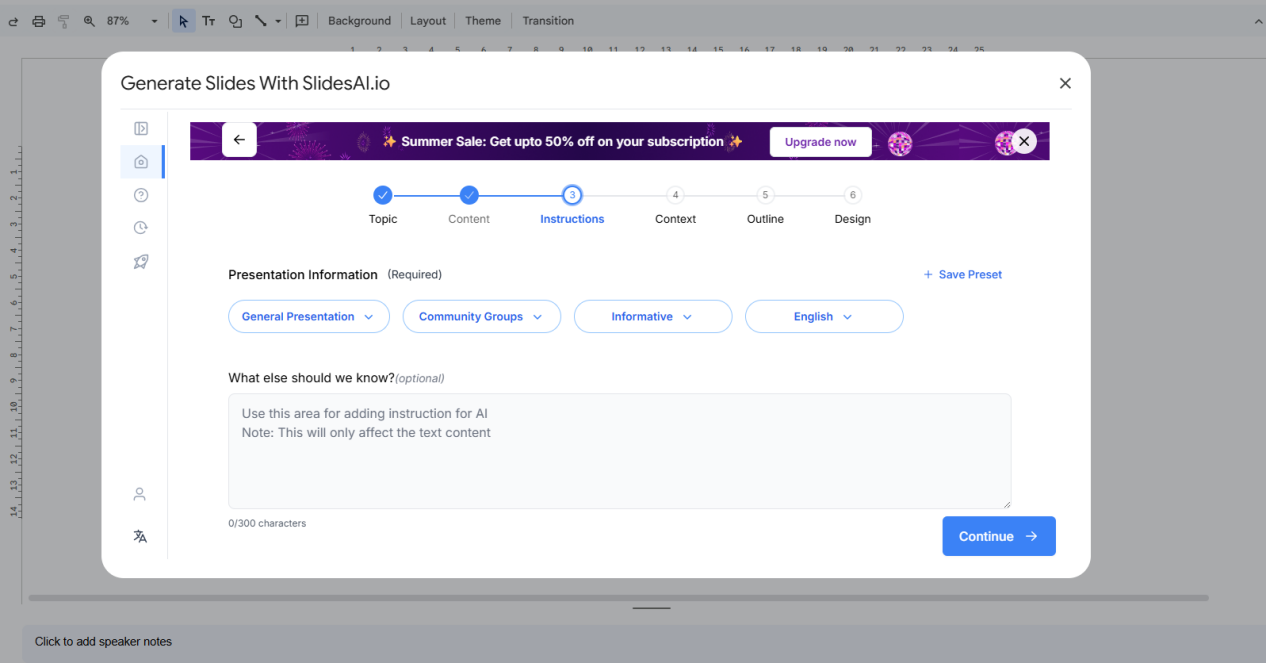Image resolution: width=1266 pixels, height=663 pixels.
Task: Jump to the Topic step
Action: 382,196
